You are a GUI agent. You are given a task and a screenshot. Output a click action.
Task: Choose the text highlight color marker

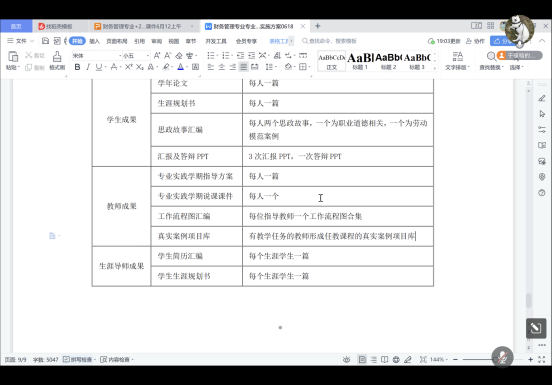point(166,67)
